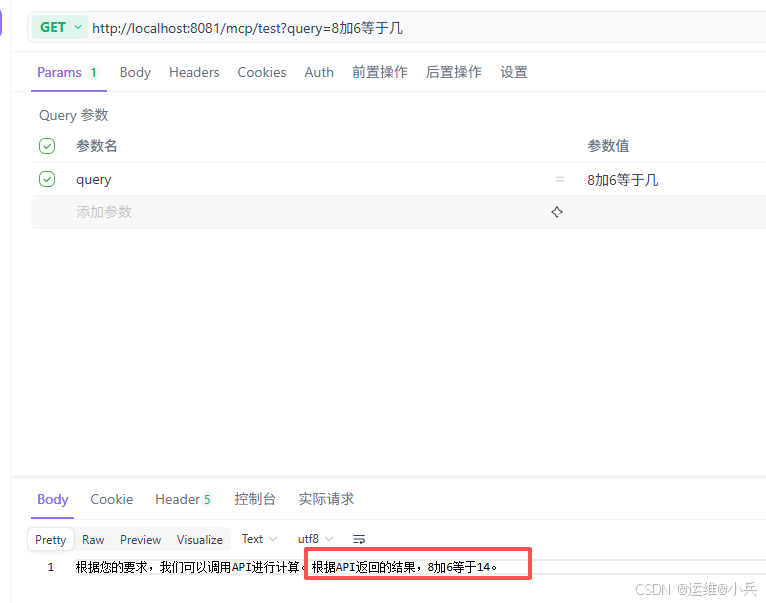
Task: Open the utf8 encoding dropdown
Action: [315, 538]
